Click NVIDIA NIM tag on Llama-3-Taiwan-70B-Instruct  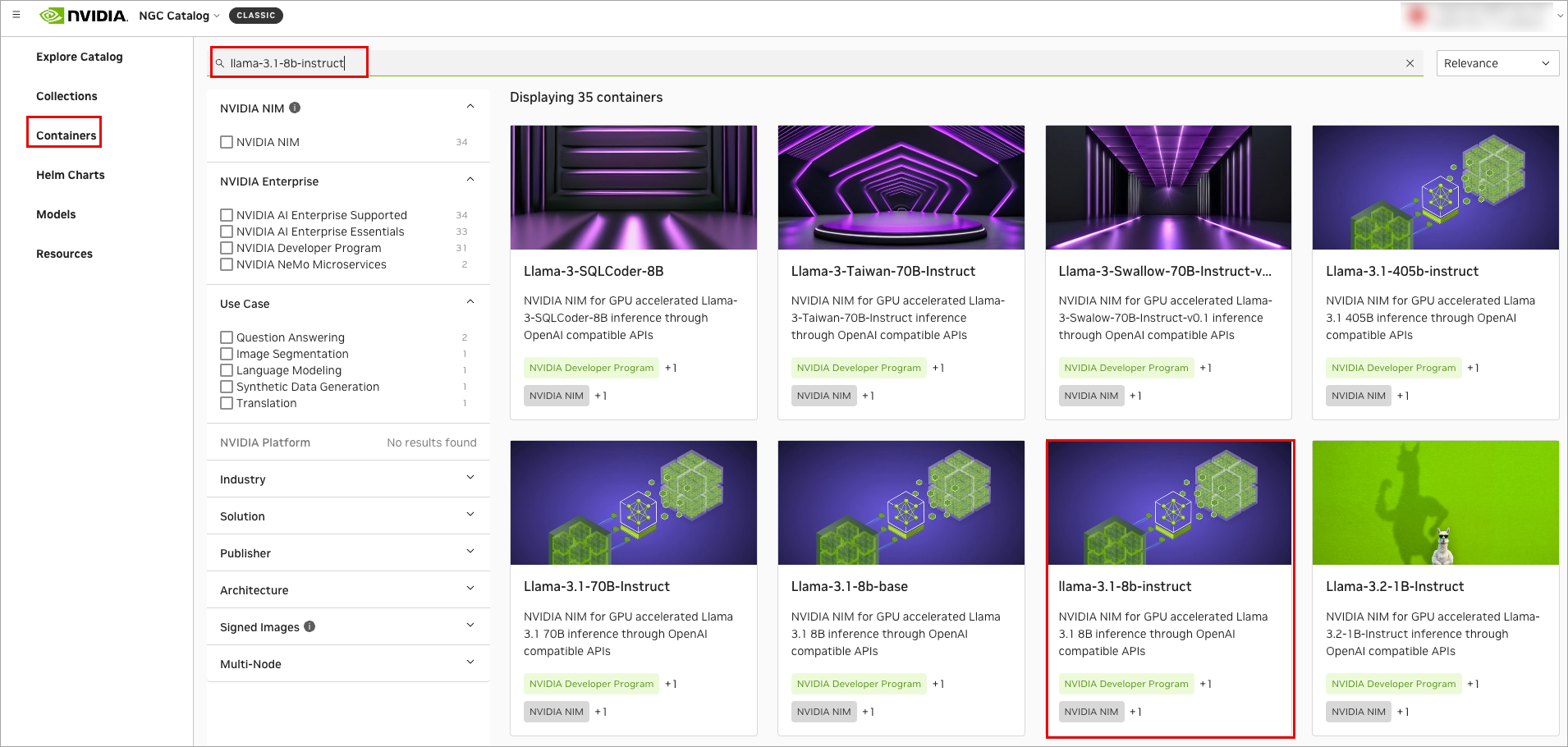824,396
